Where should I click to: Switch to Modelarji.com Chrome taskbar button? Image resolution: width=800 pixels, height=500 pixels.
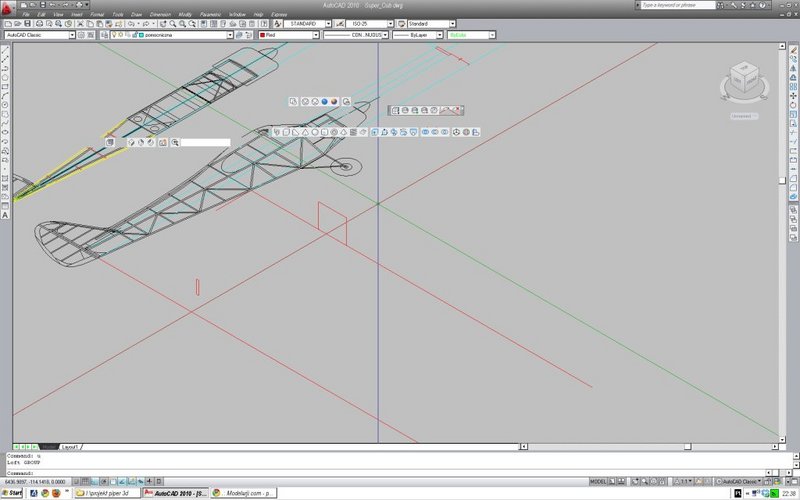tap(243, 493)
